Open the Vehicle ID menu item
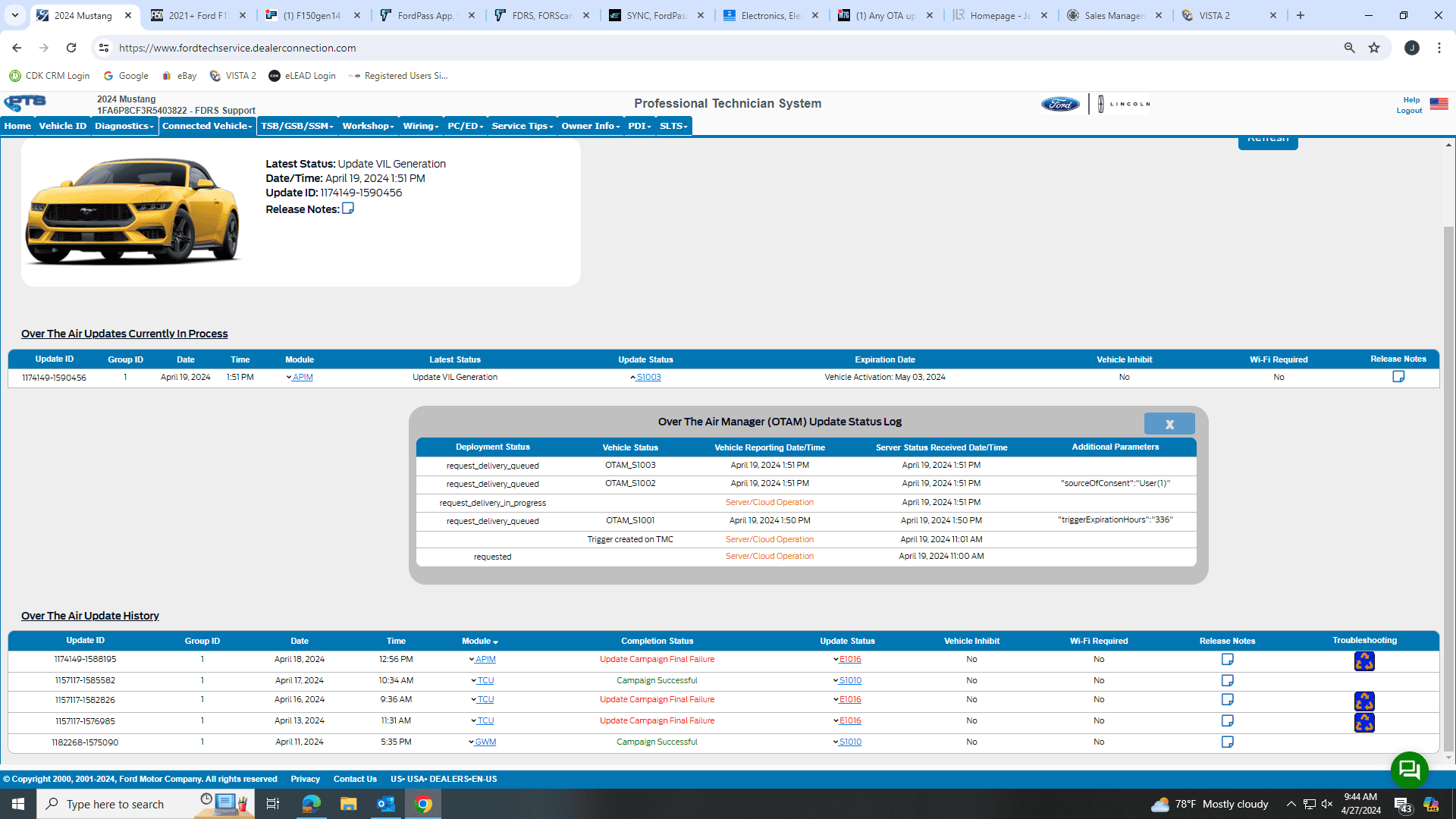The width and height of the screenshot is (1456, 819). coord(63,126)
